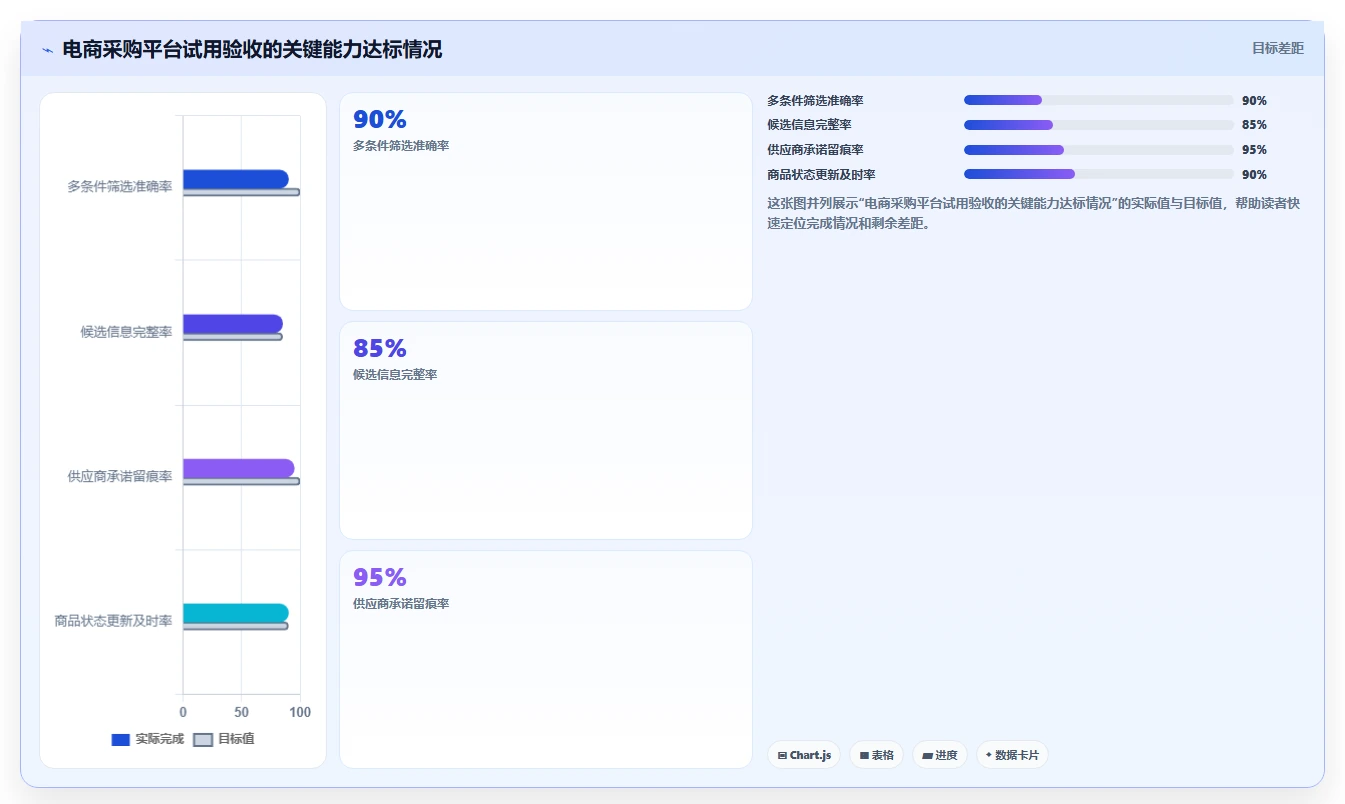The width and height of the screenshot is (1345, 804).
Task: Click the 多条件筛选准确率 progress bar
Action: click(x=1099, y=100)
